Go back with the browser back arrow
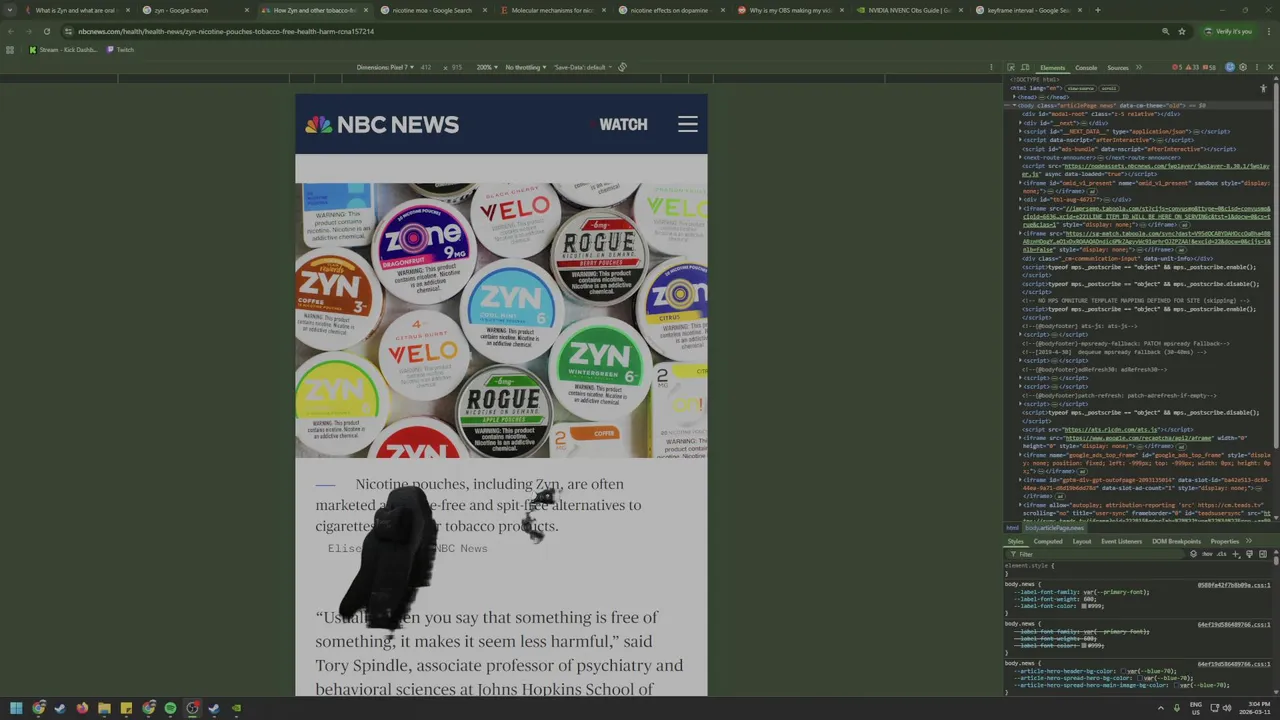This screenshot has height=720, width=1280. click(x=10, y=31)
